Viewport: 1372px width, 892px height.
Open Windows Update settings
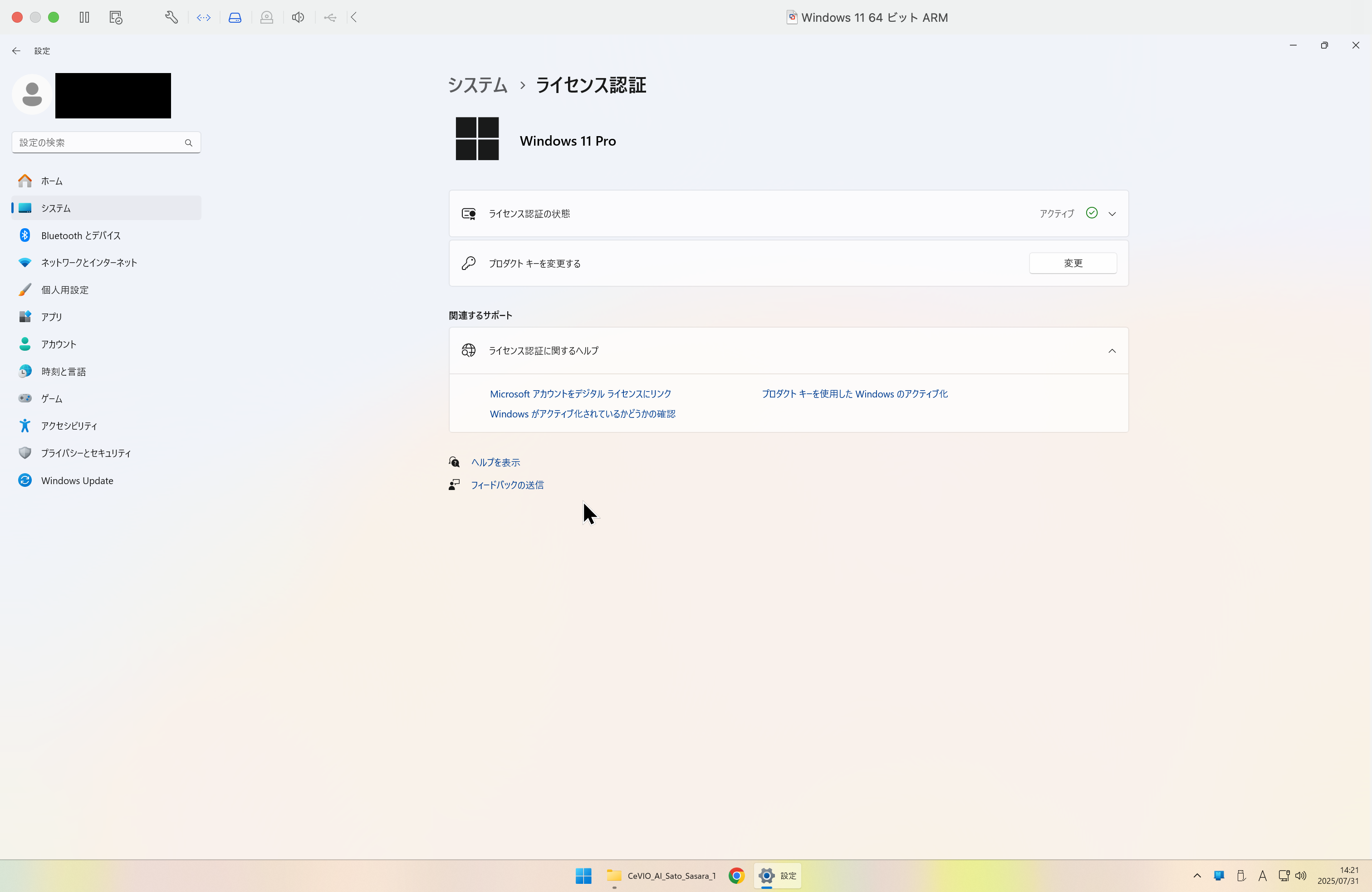[x=77, y=480]
